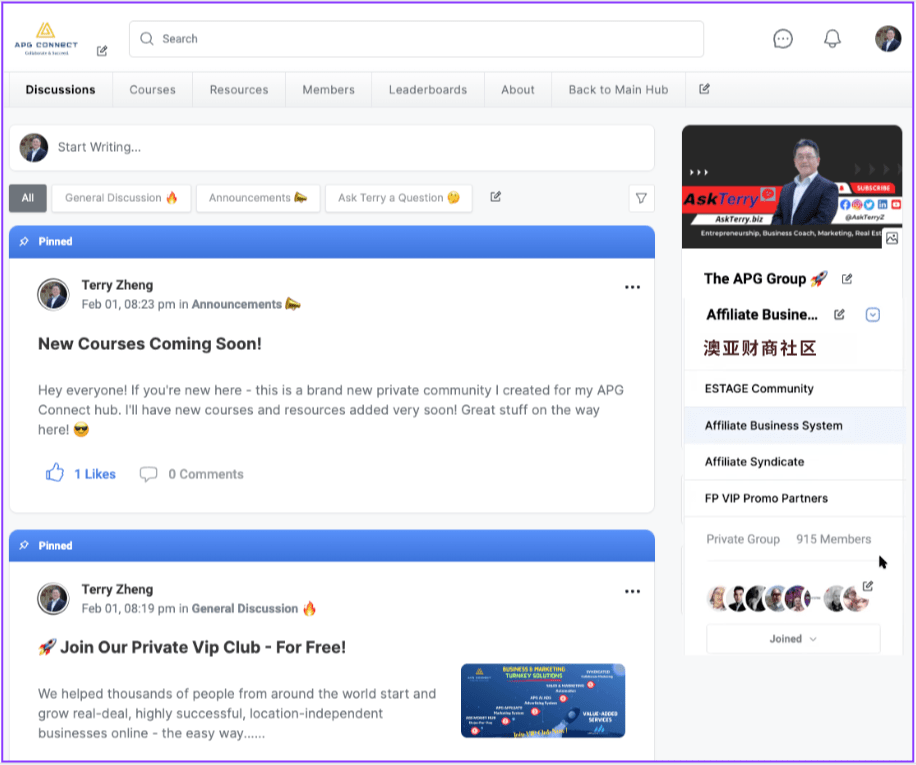Click Terry Zheng name on second post

117,589
